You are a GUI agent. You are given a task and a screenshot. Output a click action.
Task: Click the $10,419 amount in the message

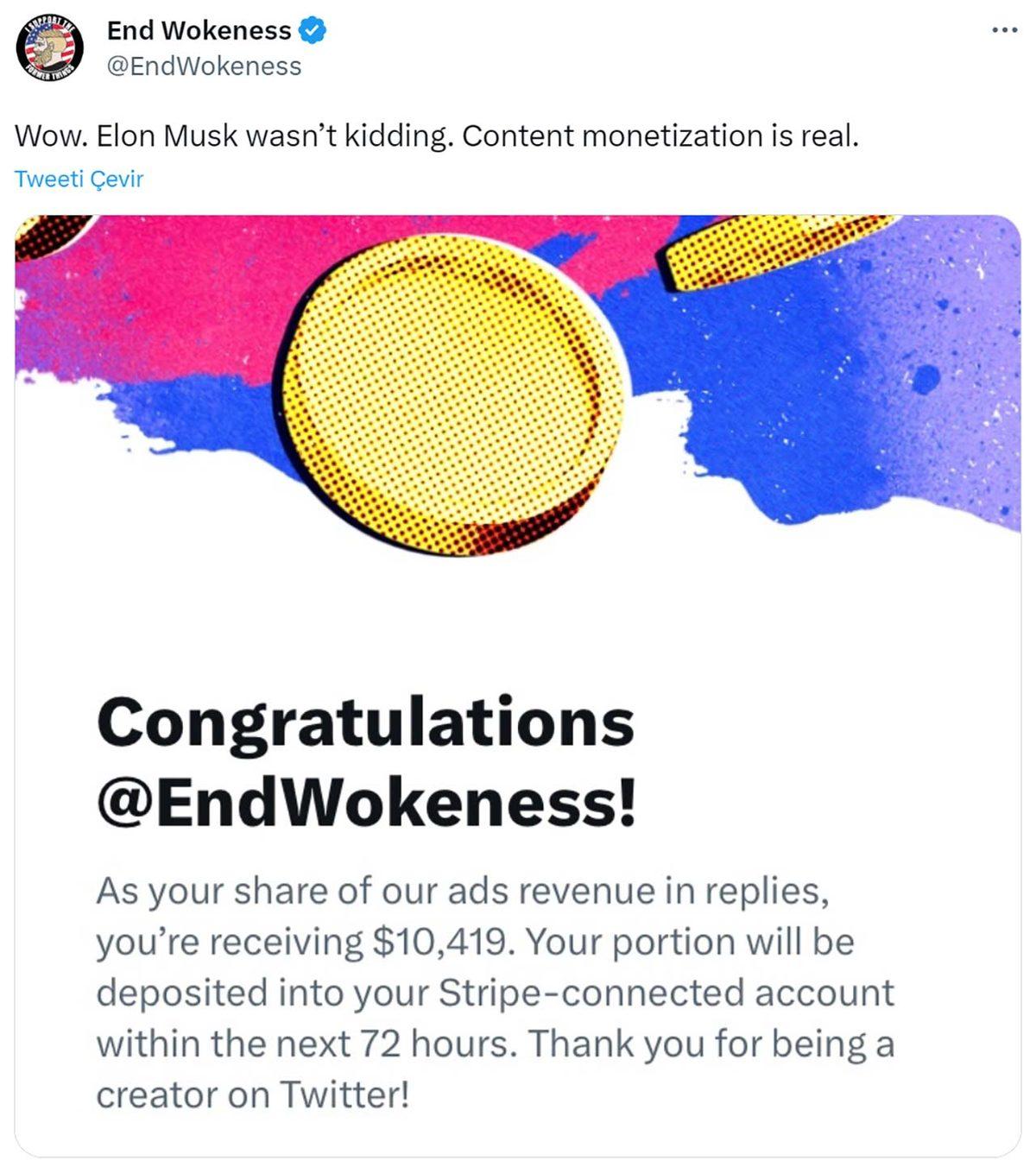pos(439,942)
